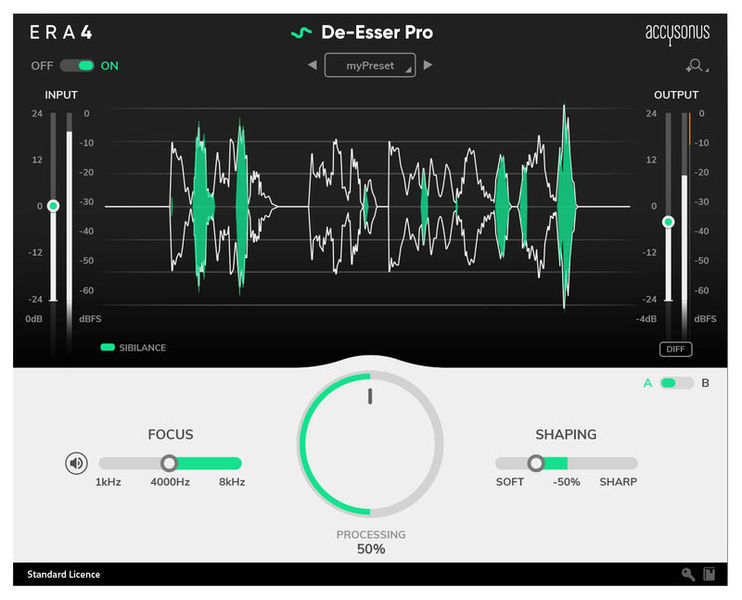Toggle the plugin OFF/ON power switch
Screen dimensions: 742x600
pos(77,66)
